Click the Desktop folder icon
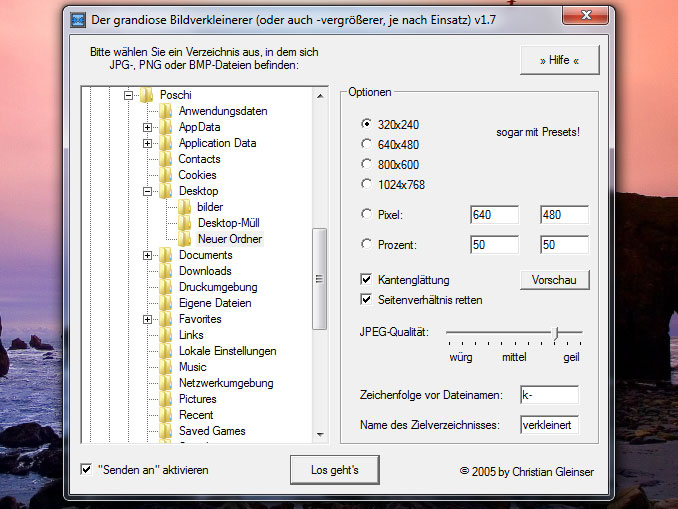The width and height of the screenshot is (678, 509). [x=166, y=191]
